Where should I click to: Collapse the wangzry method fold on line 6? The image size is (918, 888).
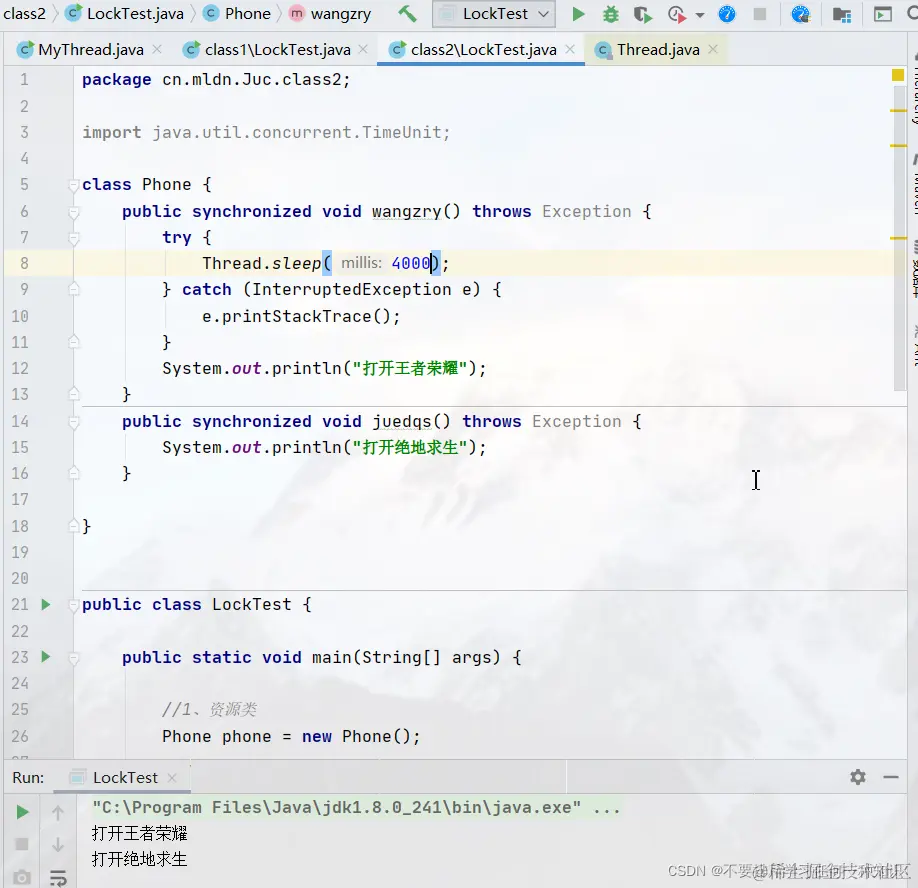pos(74,212)
